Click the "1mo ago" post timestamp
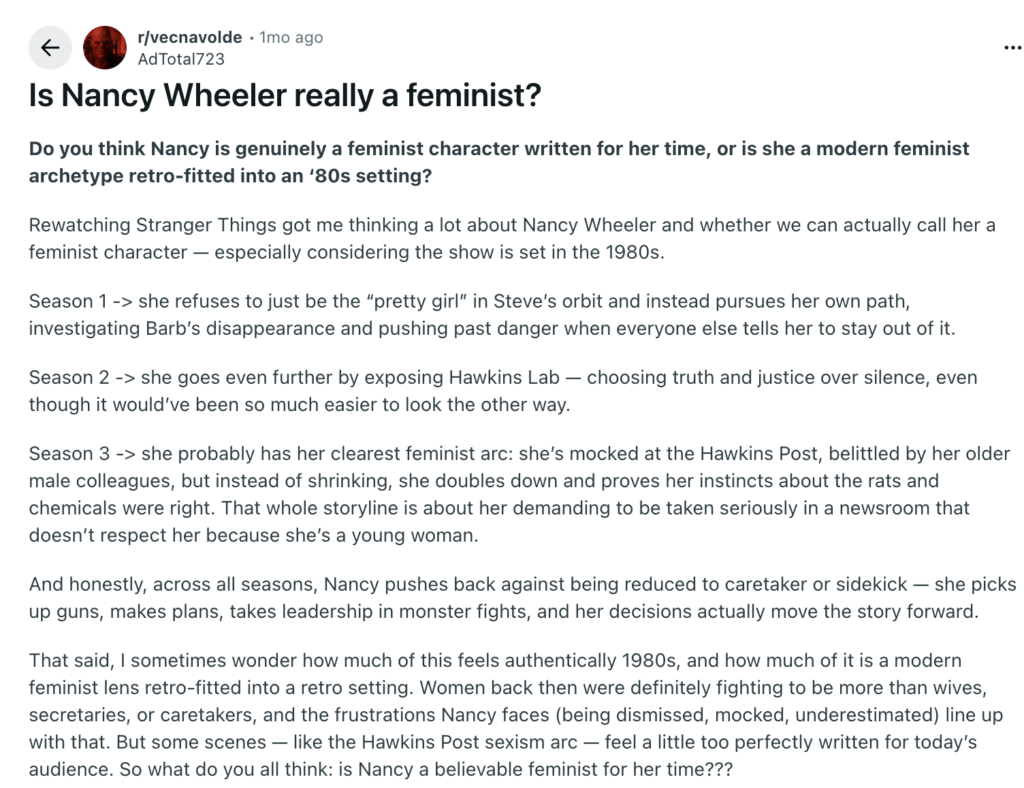Image resolution: width=1024 pixels, height=788 pixels. pyautogui.click(x=291, y=37)
